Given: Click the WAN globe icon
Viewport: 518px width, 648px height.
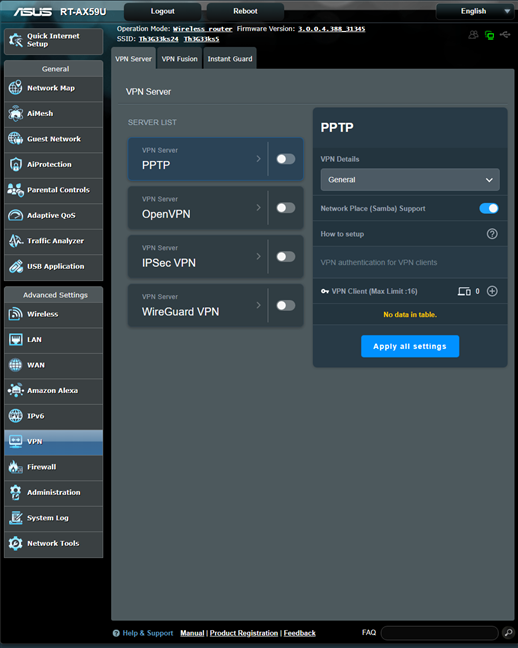Looking at the screenshot, I should click(15, 365).
